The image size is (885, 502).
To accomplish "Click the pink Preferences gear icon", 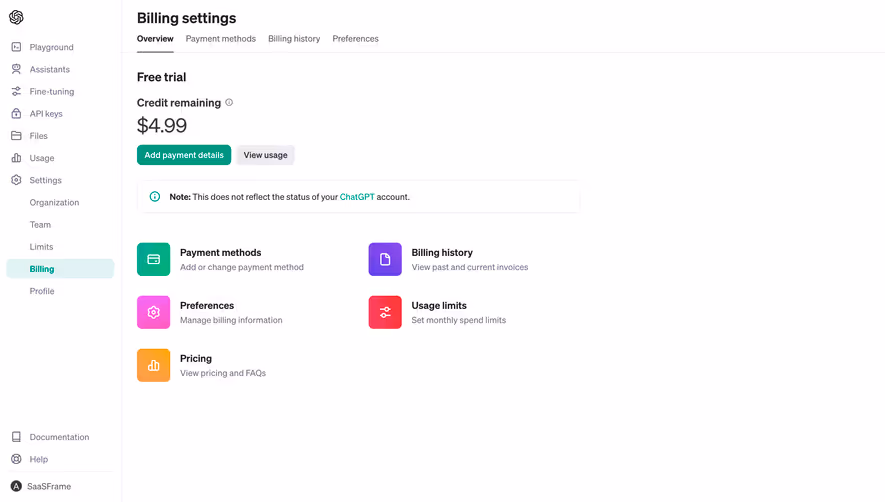I will click(154, 312).
